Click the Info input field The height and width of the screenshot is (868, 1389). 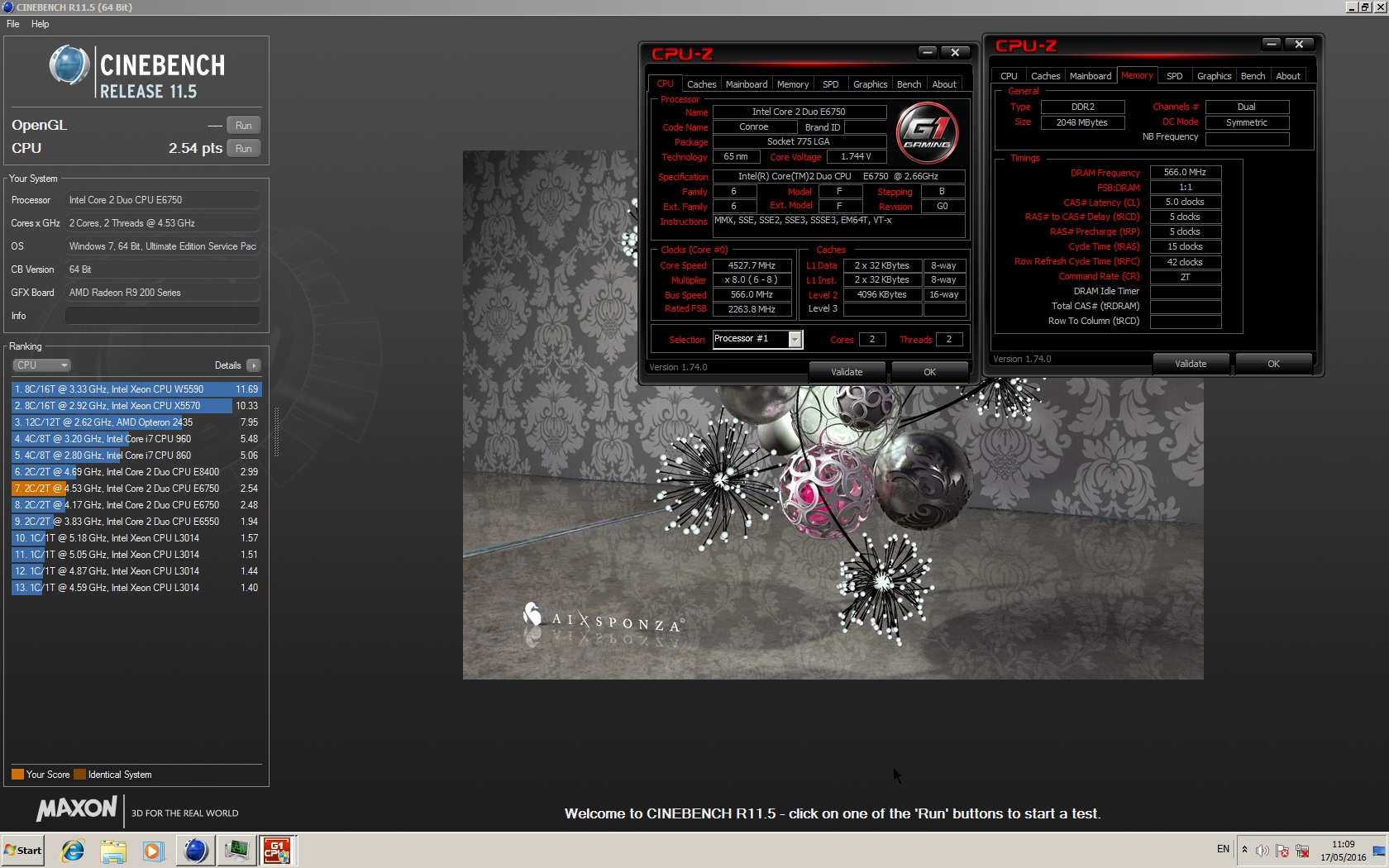point(163,316)
